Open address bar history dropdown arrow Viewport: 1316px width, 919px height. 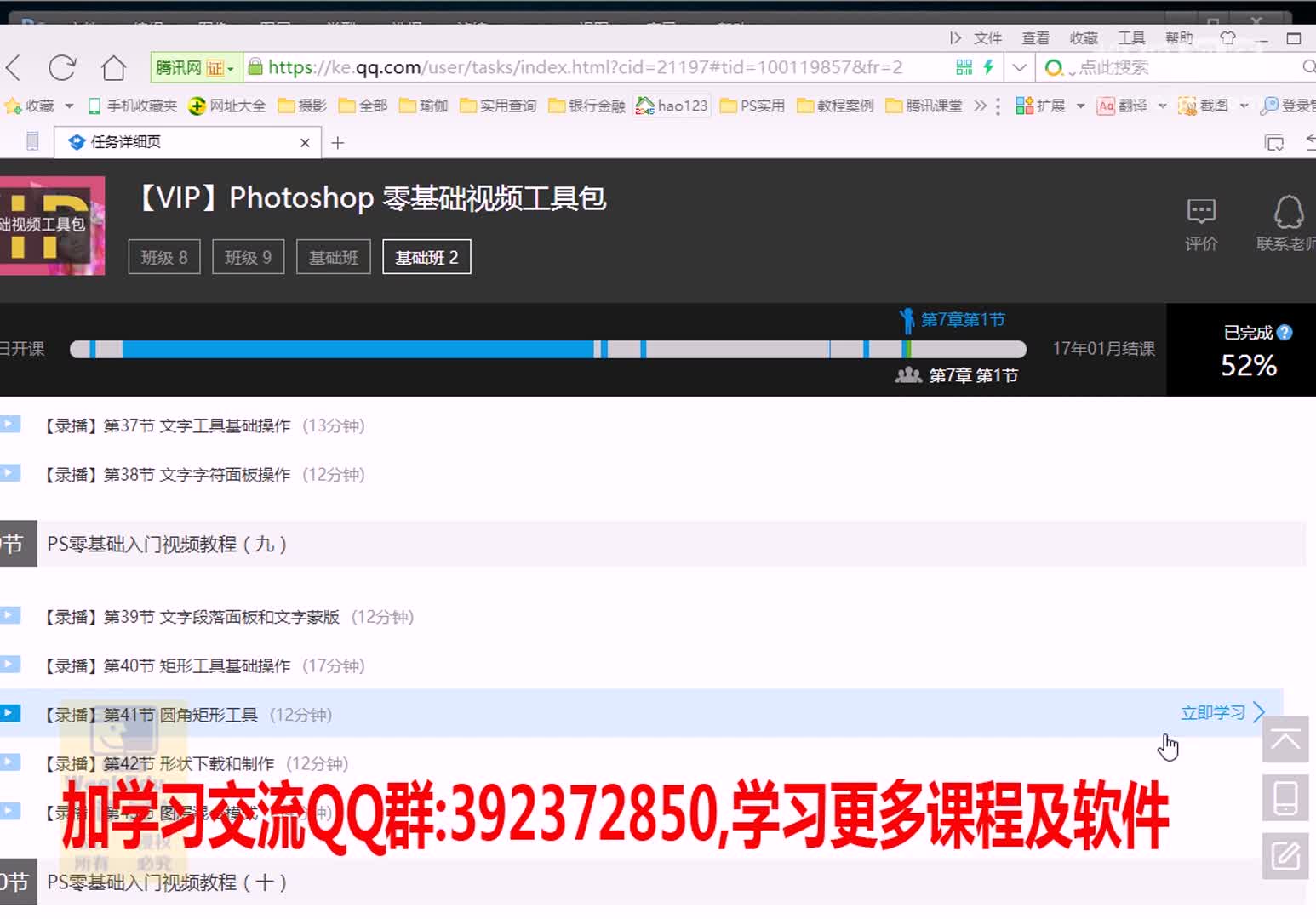[x=1019, y=67]
